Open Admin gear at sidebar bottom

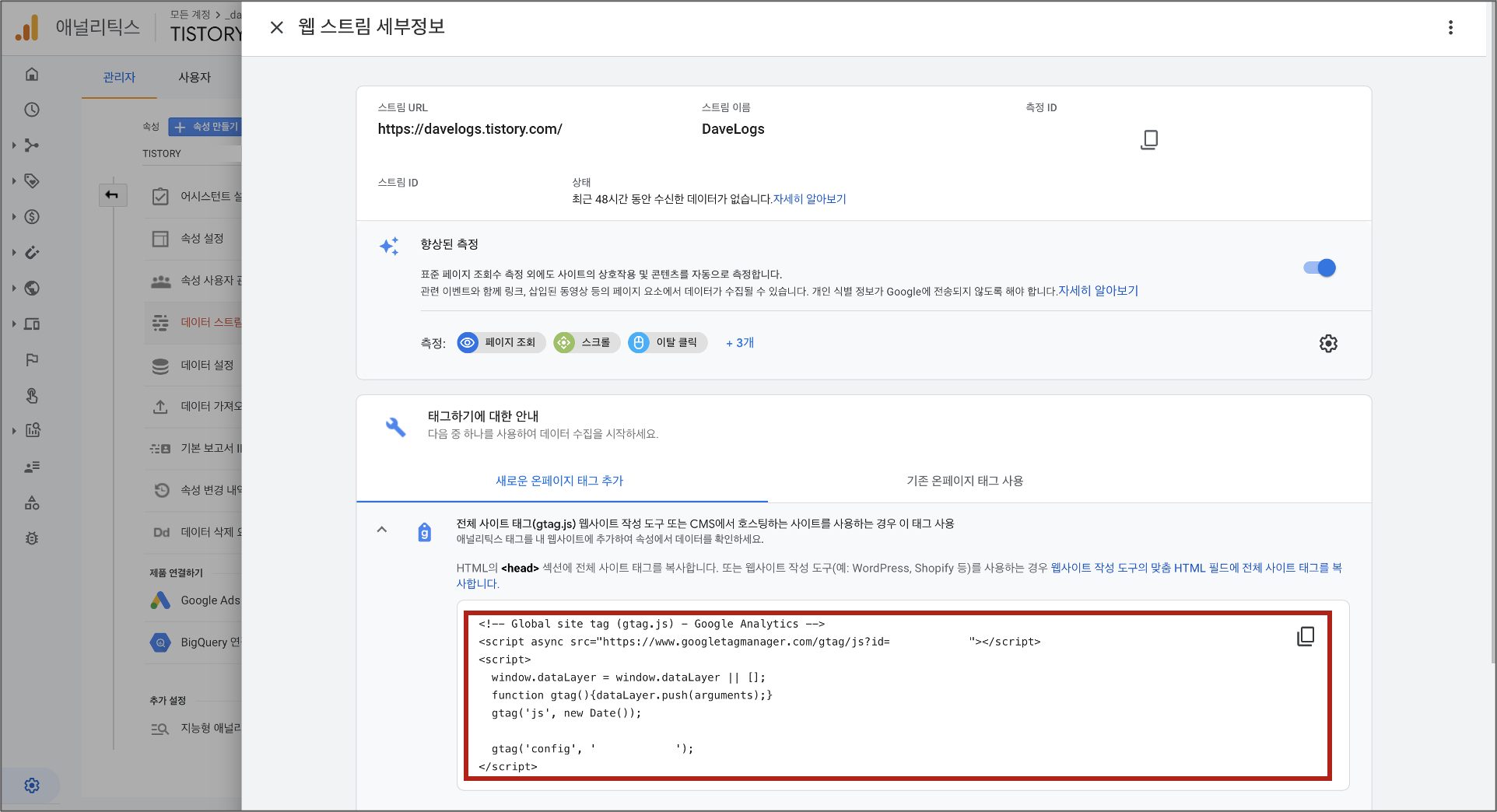32,786
